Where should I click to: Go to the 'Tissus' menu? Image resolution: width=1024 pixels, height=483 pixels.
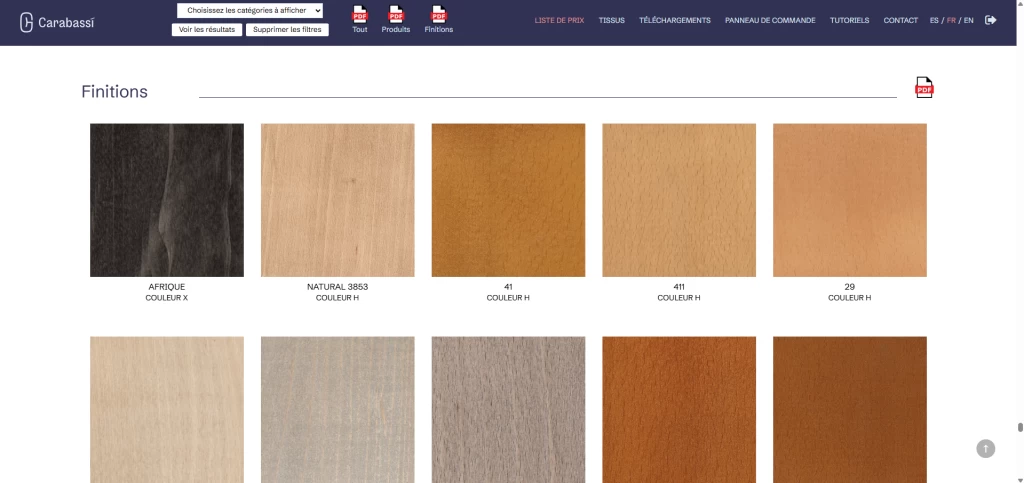pyautogui.click(x=611, y=20)
